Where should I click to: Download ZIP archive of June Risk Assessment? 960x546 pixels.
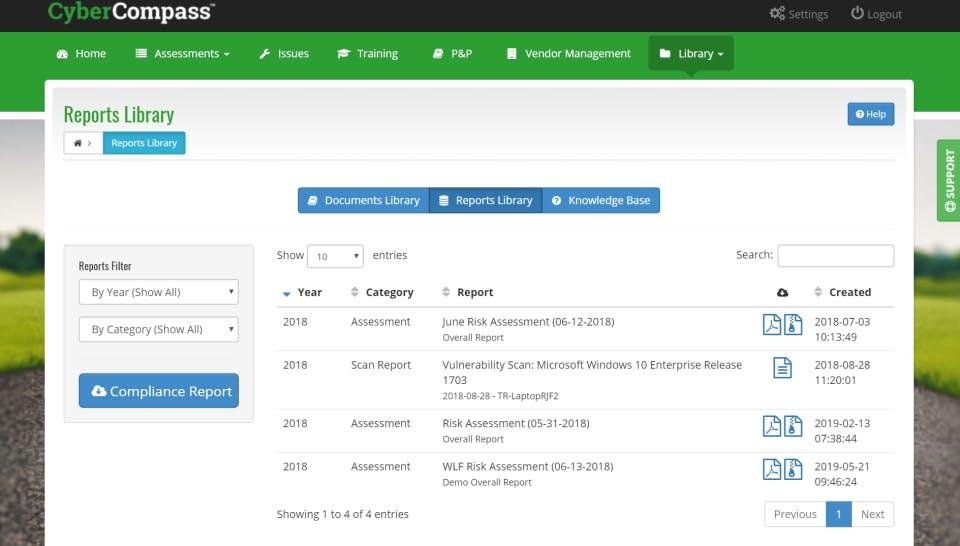793,325
